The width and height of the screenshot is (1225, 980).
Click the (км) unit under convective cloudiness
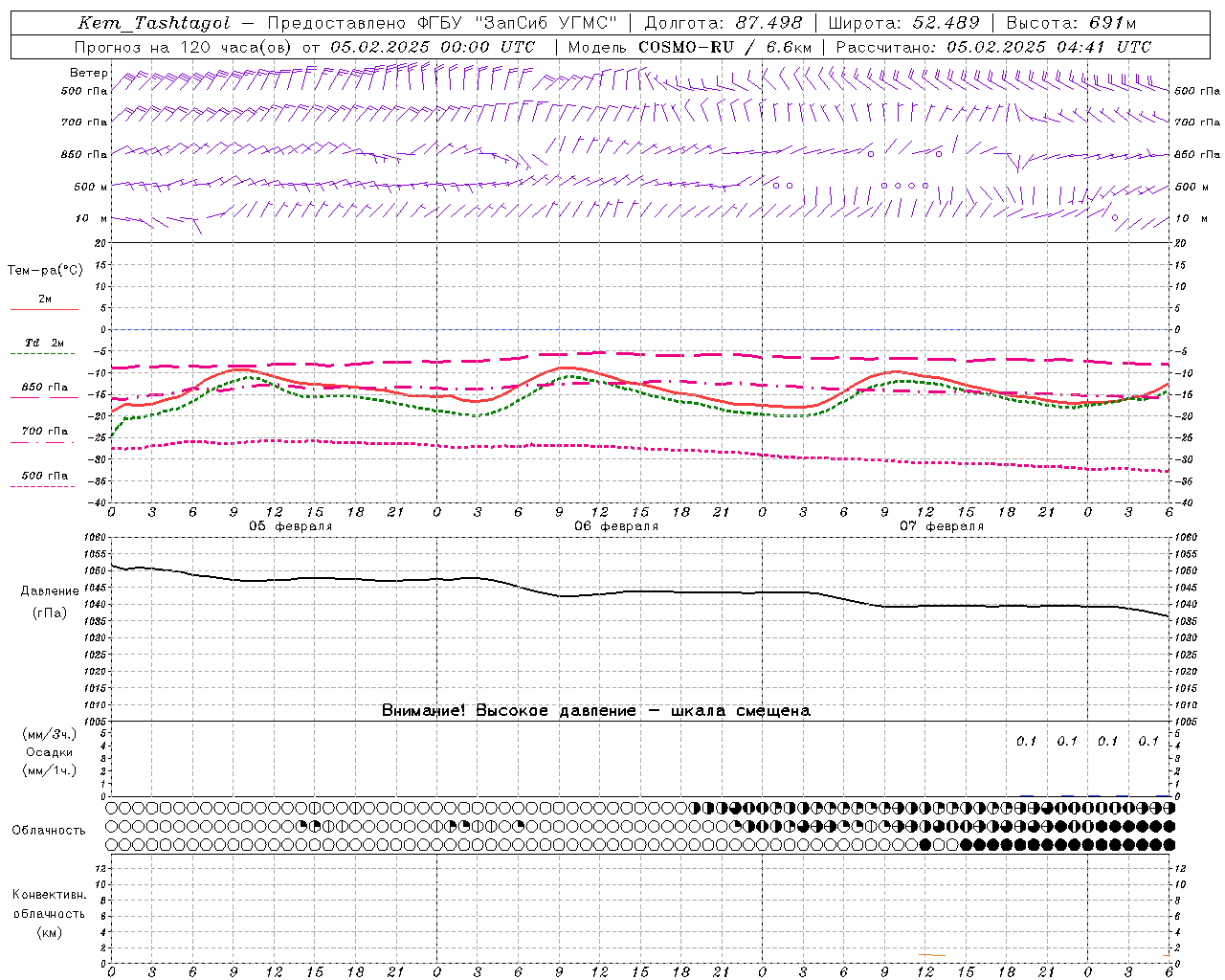50,932
